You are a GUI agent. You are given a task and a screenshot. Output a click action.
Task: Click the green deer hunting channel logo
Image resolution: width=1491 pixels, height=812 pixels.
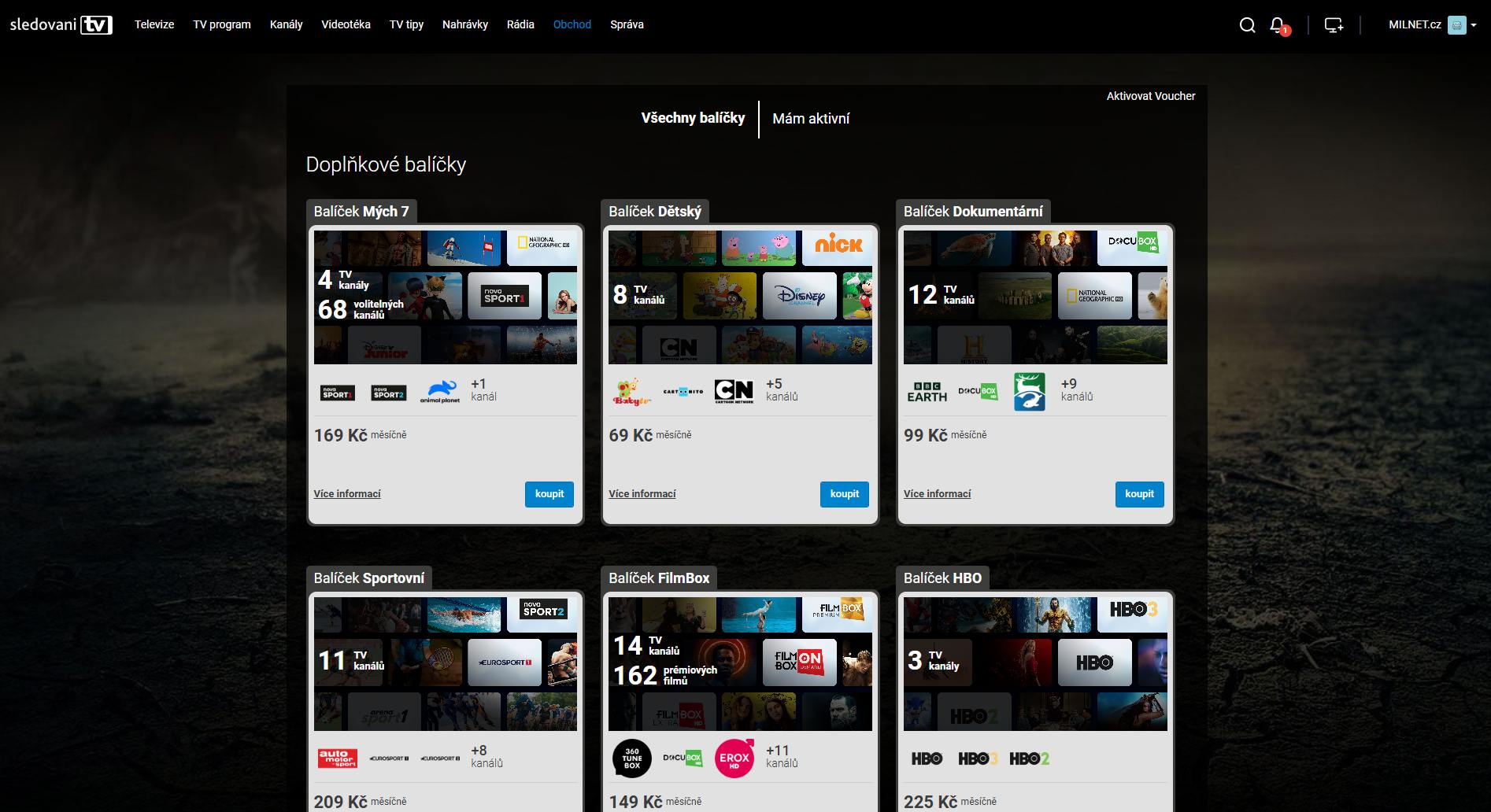[x=1030, y=392]
